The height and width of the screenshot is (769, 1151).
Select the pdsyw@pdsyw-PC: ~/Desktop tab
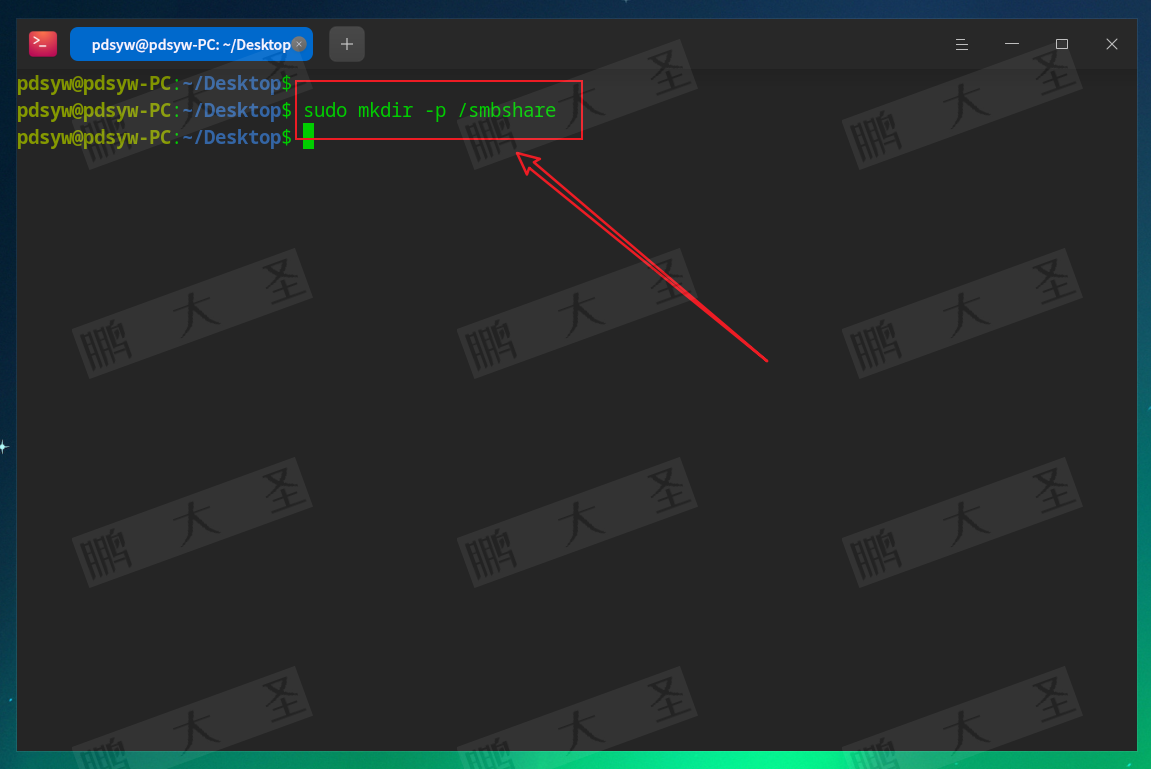point(191,44)
